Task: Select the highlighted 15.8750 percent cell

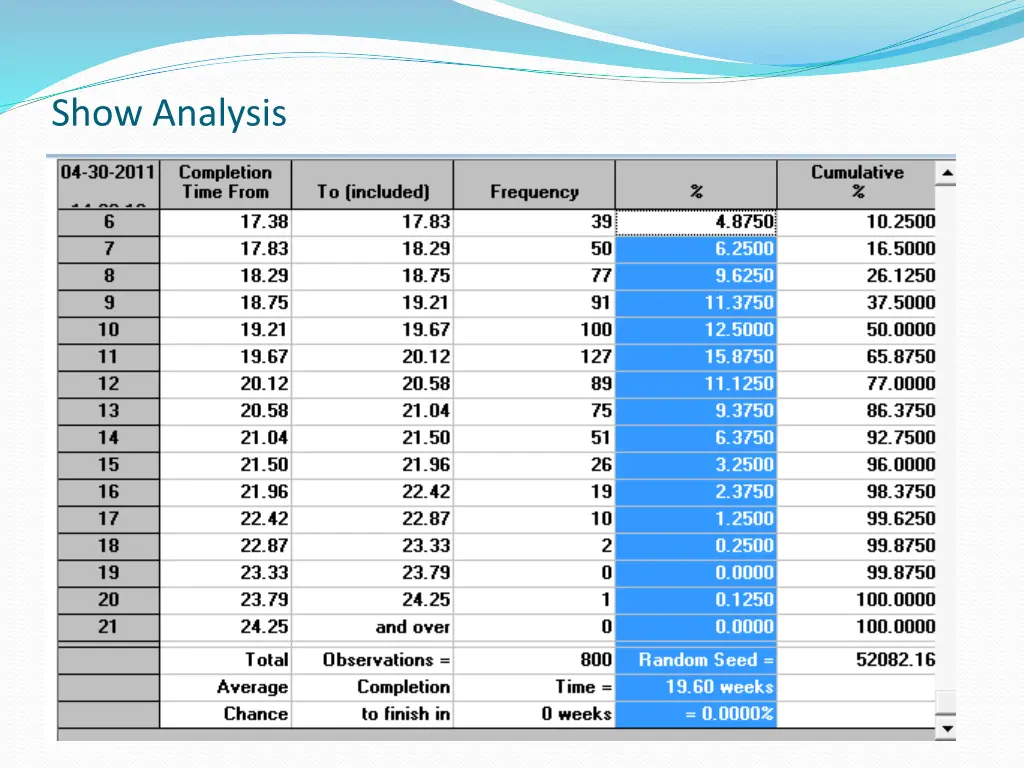Action: point(696,357)
